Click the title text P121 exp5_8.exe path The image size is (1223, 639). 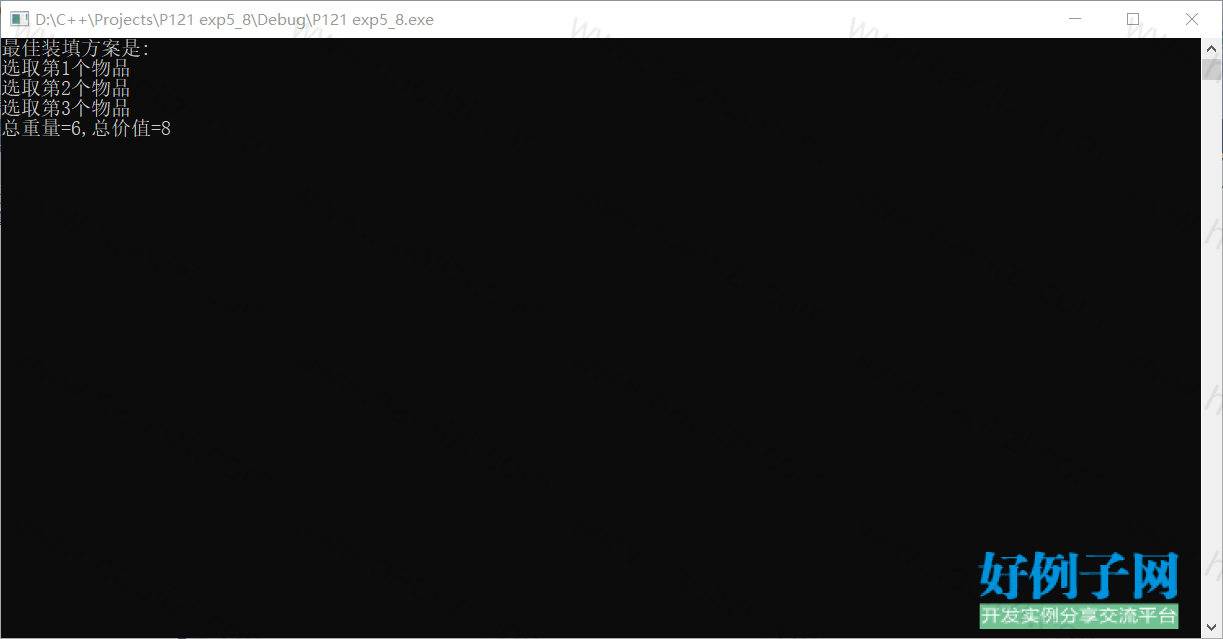click(x=234, y=19)
